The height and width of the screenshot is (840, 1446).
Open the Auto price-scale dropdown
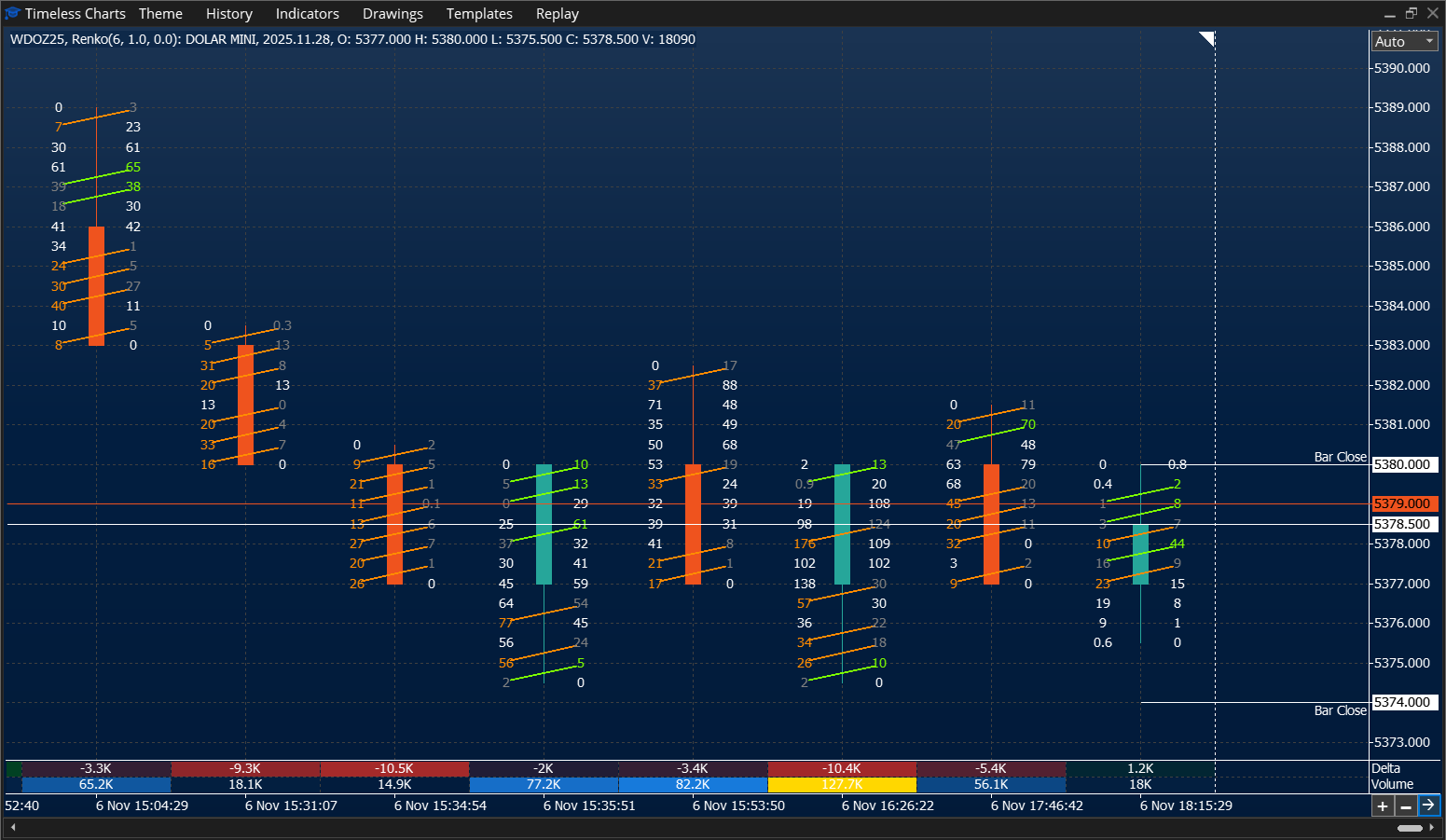coord(1403,41)
